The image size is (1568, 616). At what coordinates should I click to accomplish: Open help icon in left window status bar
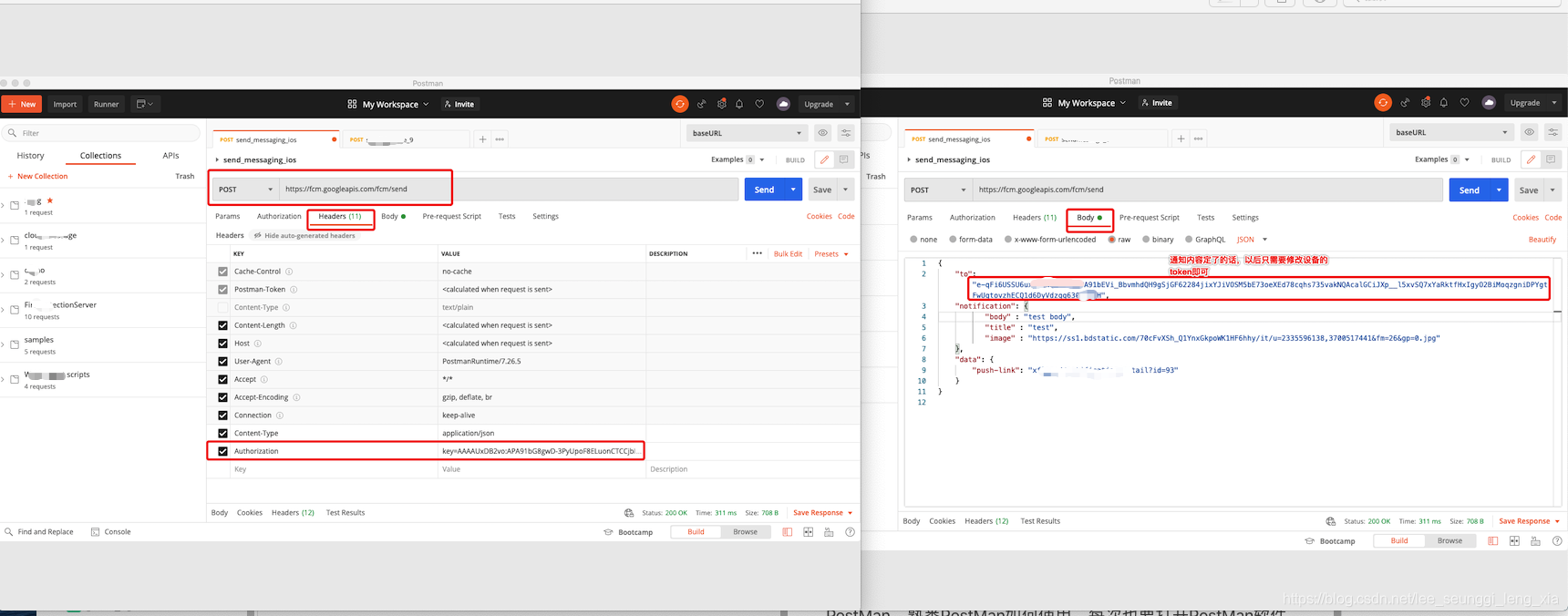point(850,532)
